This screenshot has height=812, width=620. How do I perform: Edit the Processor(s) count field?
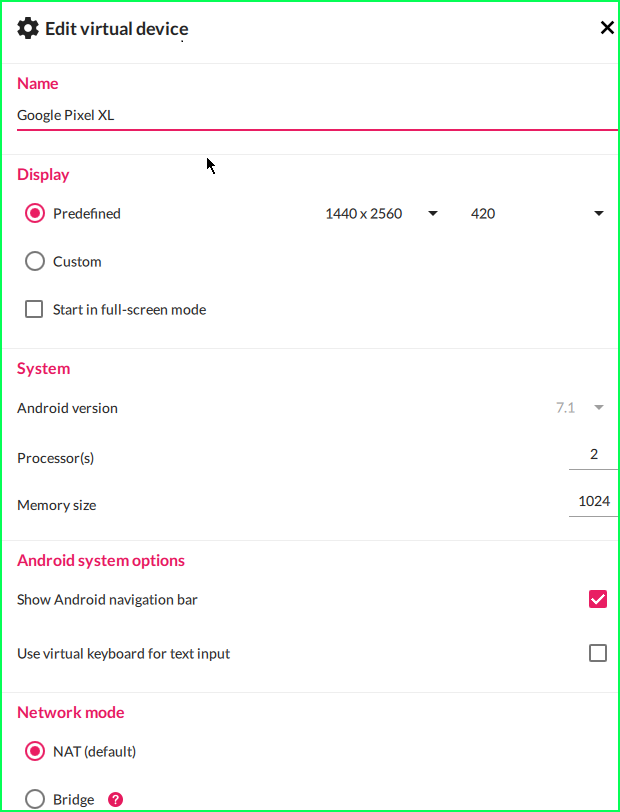click(593, 455)
